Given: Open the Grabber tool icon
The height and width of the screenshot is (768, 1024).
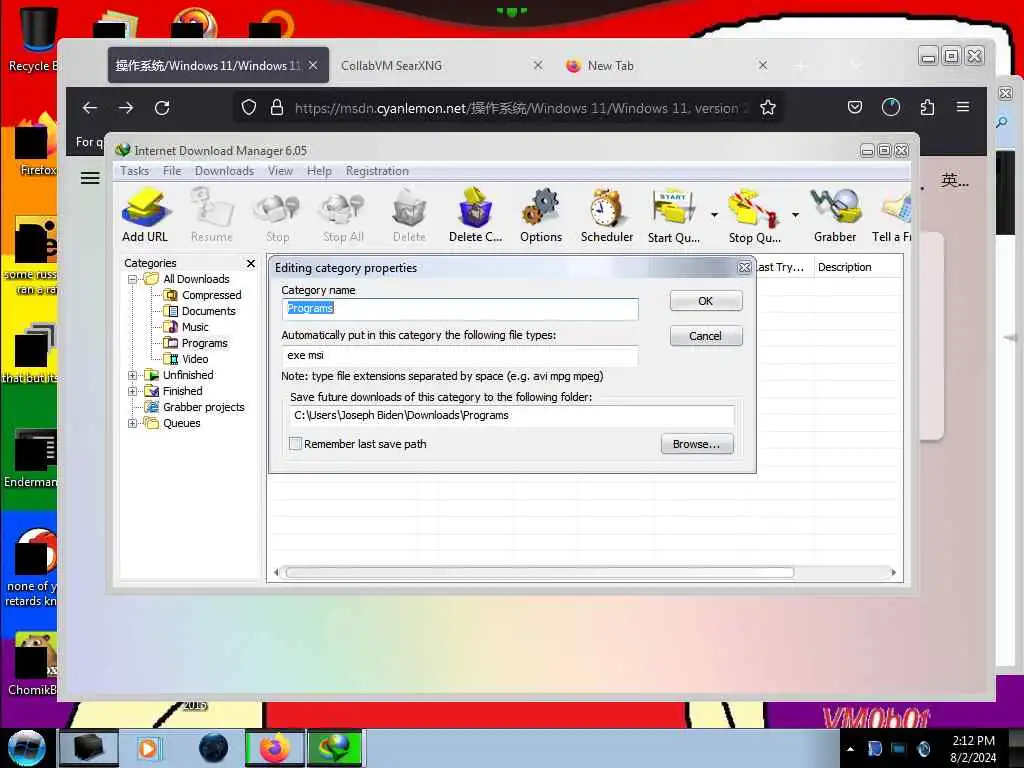Looking at the screenshot, I should pyautogui.click(x=835, y=216).
